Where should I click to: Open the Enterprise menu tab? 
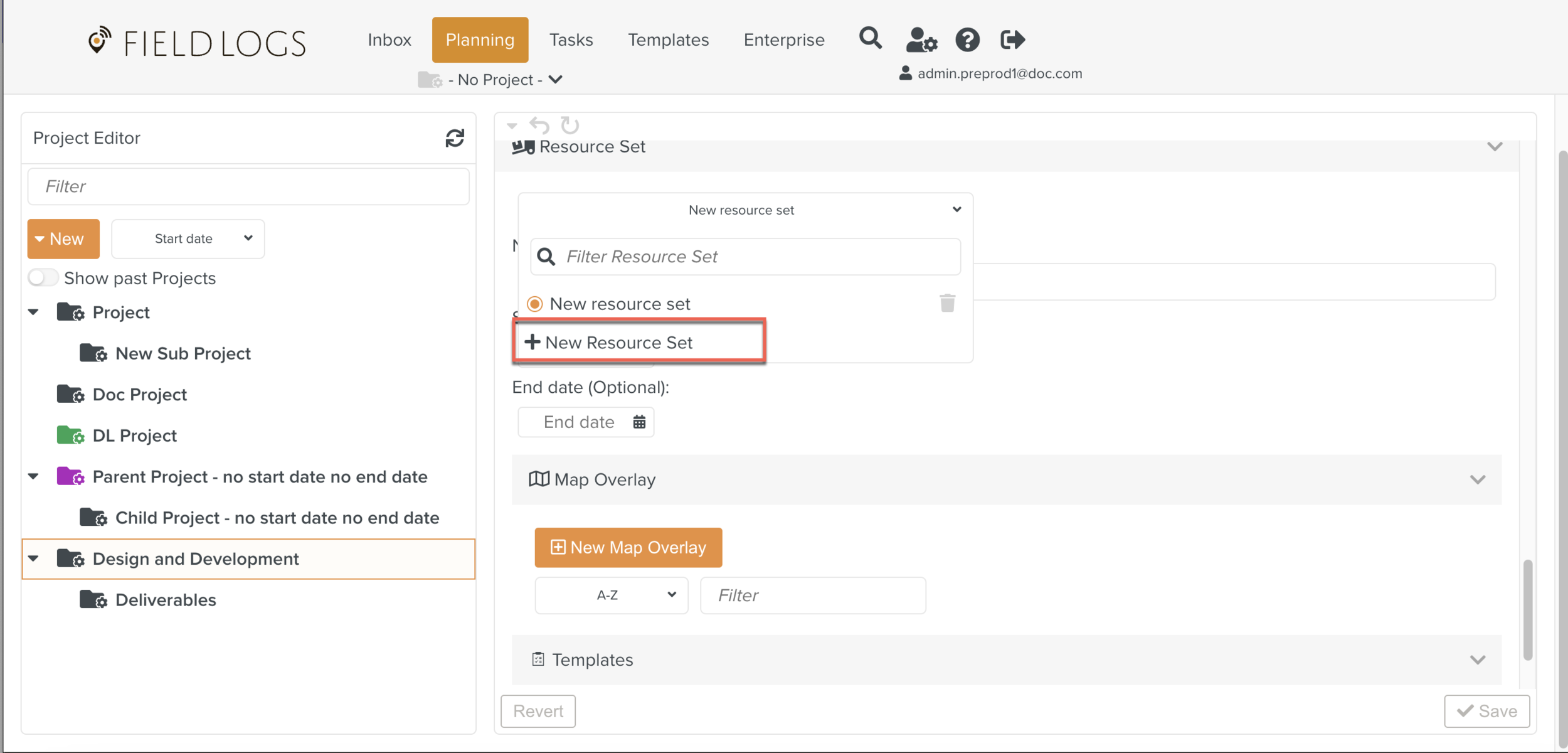click(783, 40)
